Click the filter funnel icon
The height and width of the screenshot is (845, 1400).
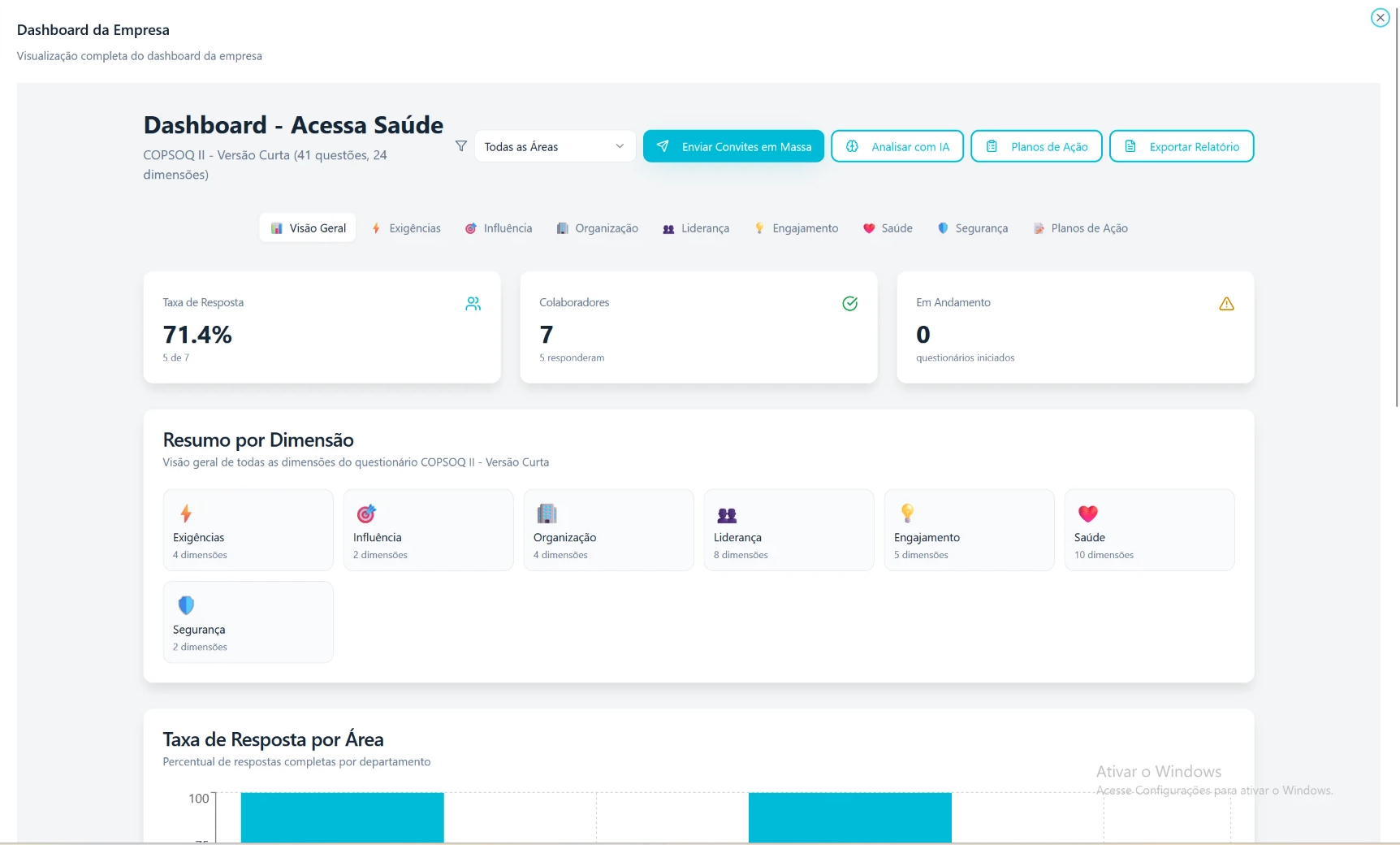[x=460, y=146]
